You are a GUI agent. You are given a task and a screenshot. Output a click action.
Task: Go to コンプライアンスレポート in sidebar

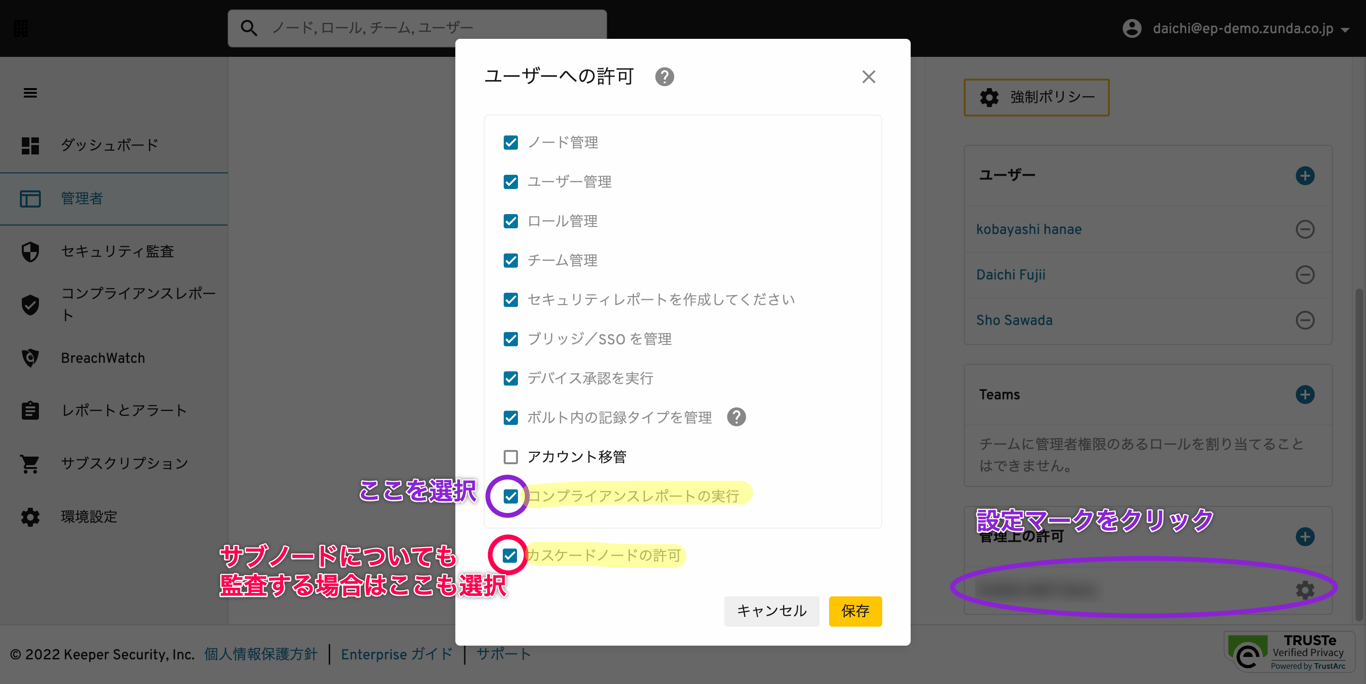point(114,305)
